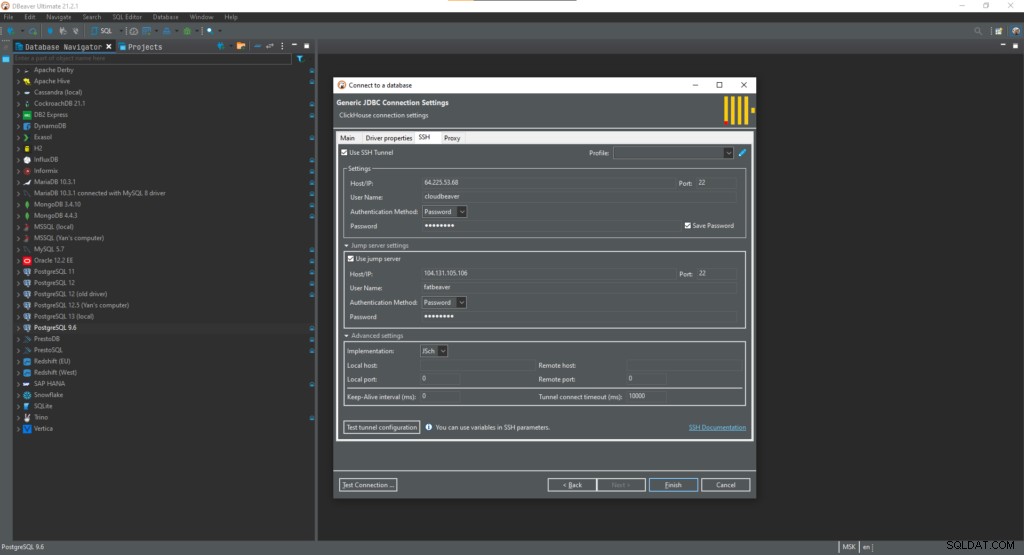This screenshot has height=555, width=1024.
Task: Open the SSH Authentication Method dropdown under Settings
Action: tap(444, 212)
